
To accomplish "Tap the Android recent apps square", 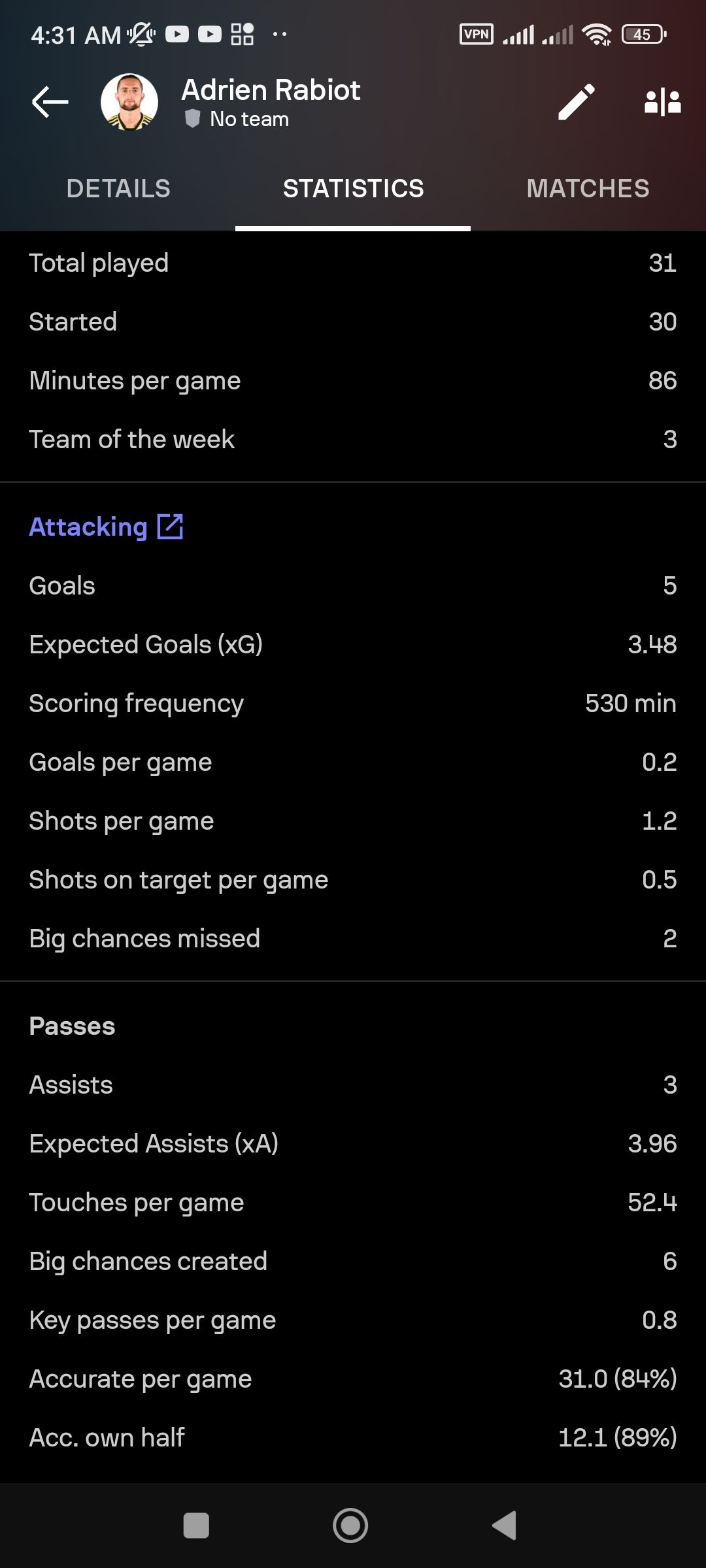I will click(196, 1526).
